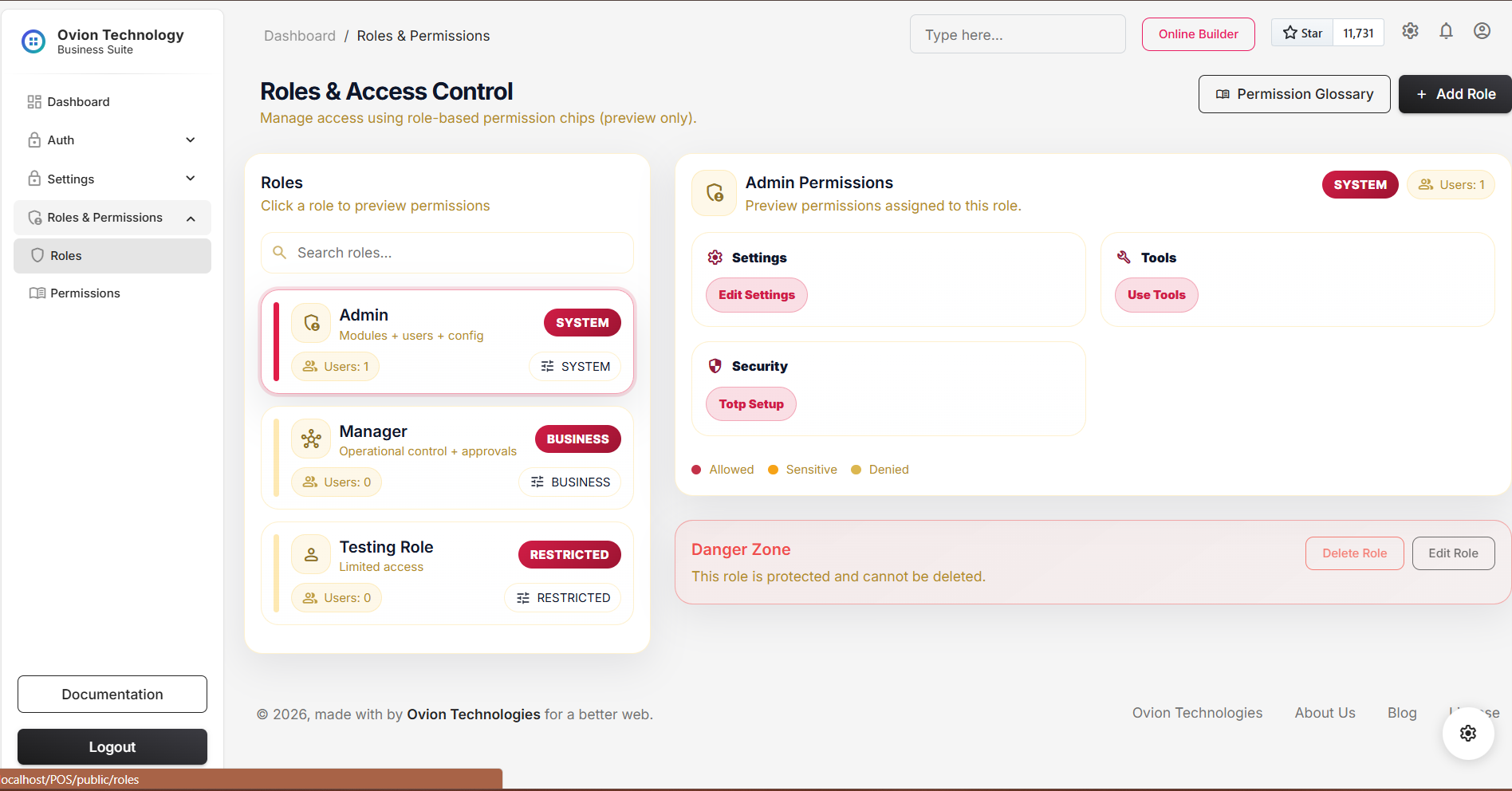
Task: Toggle the Use Tools permission chip
Action: pos(1156,295)
